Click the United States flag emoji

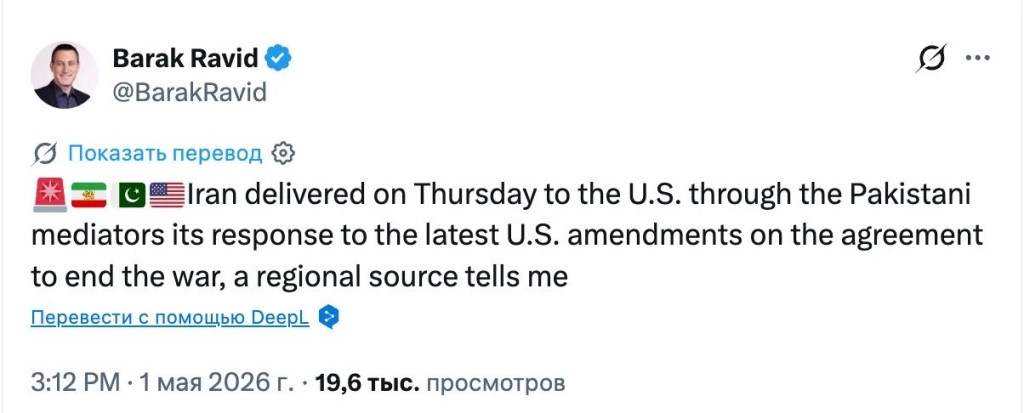pyautogui.click(x=167, y=195)
